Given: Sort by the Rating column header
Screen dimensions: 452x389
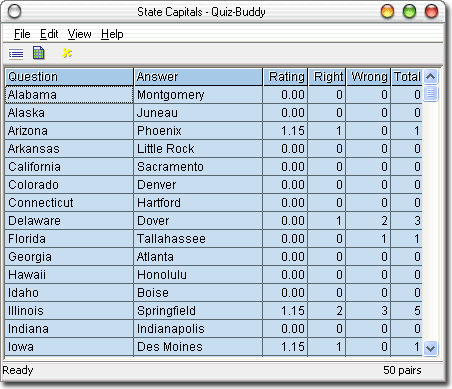Looking at the screenshot, I should (x=286, y=77).
